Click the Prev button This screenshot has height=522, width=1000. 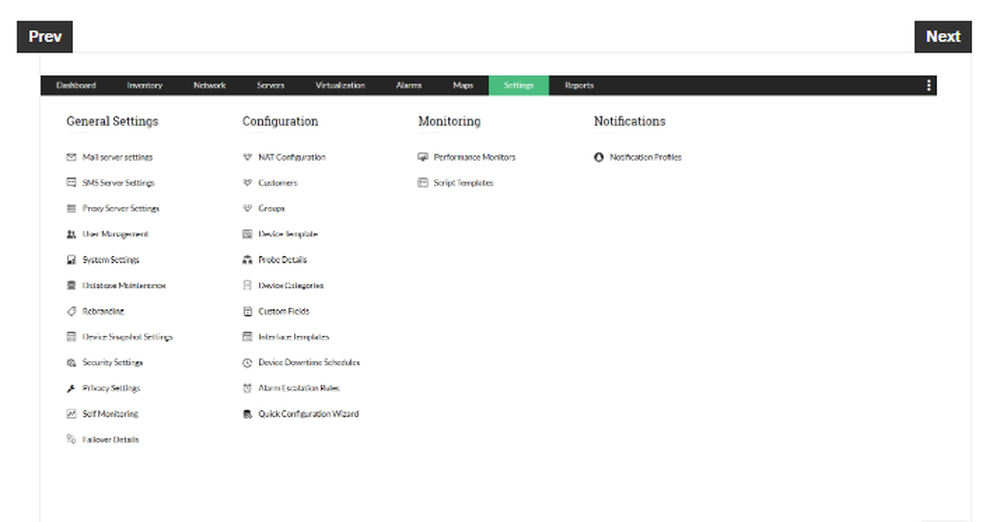pyautogui.click(x=45, y=36)
